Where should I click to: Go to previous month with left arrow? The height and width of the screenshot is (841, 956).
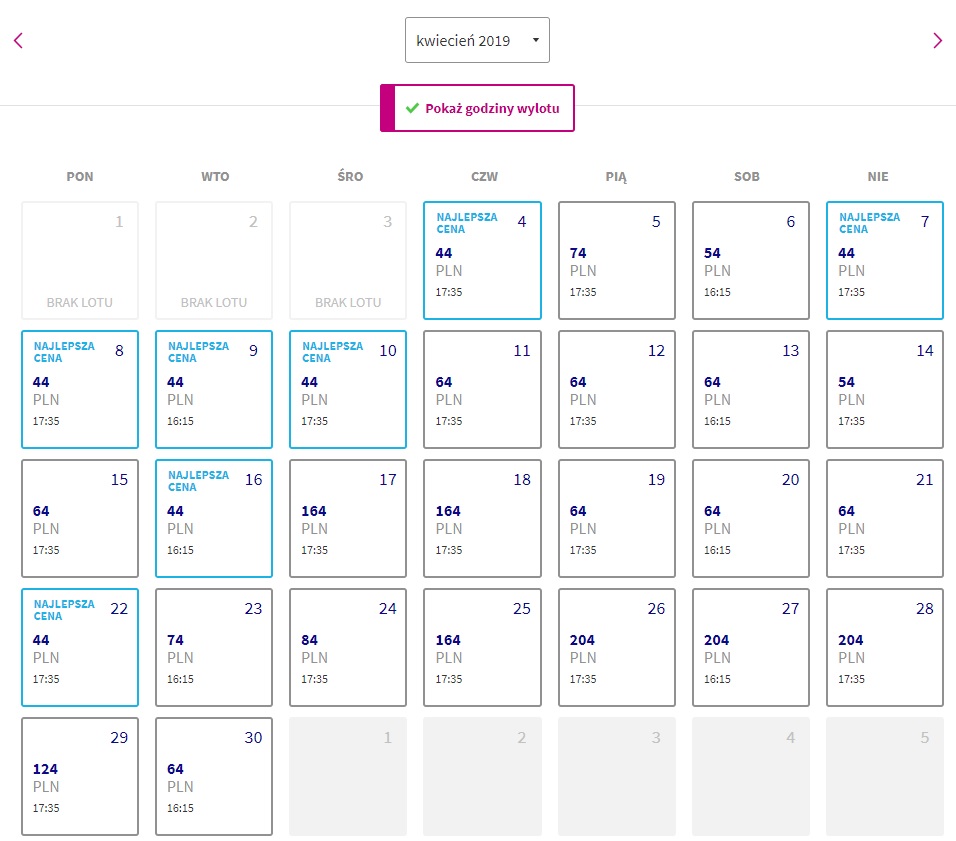[x=18, y=40]
